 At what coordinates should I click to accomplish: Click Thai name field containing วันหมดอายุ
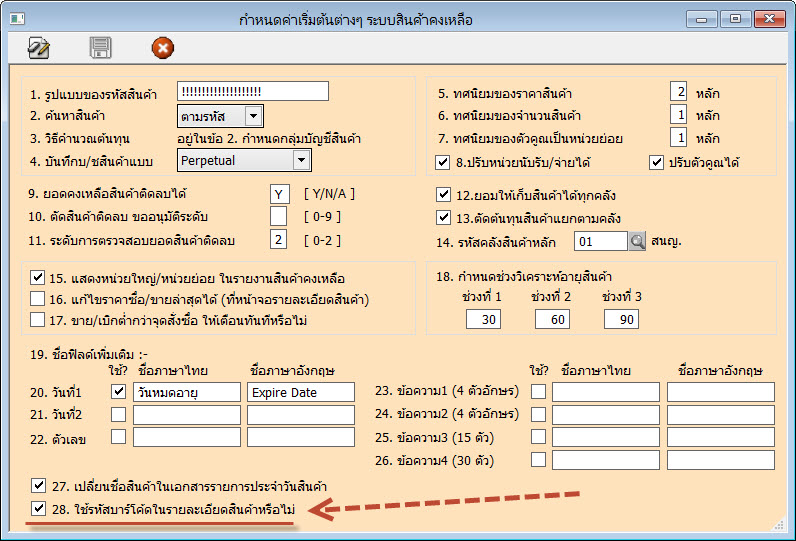point(187,392)
